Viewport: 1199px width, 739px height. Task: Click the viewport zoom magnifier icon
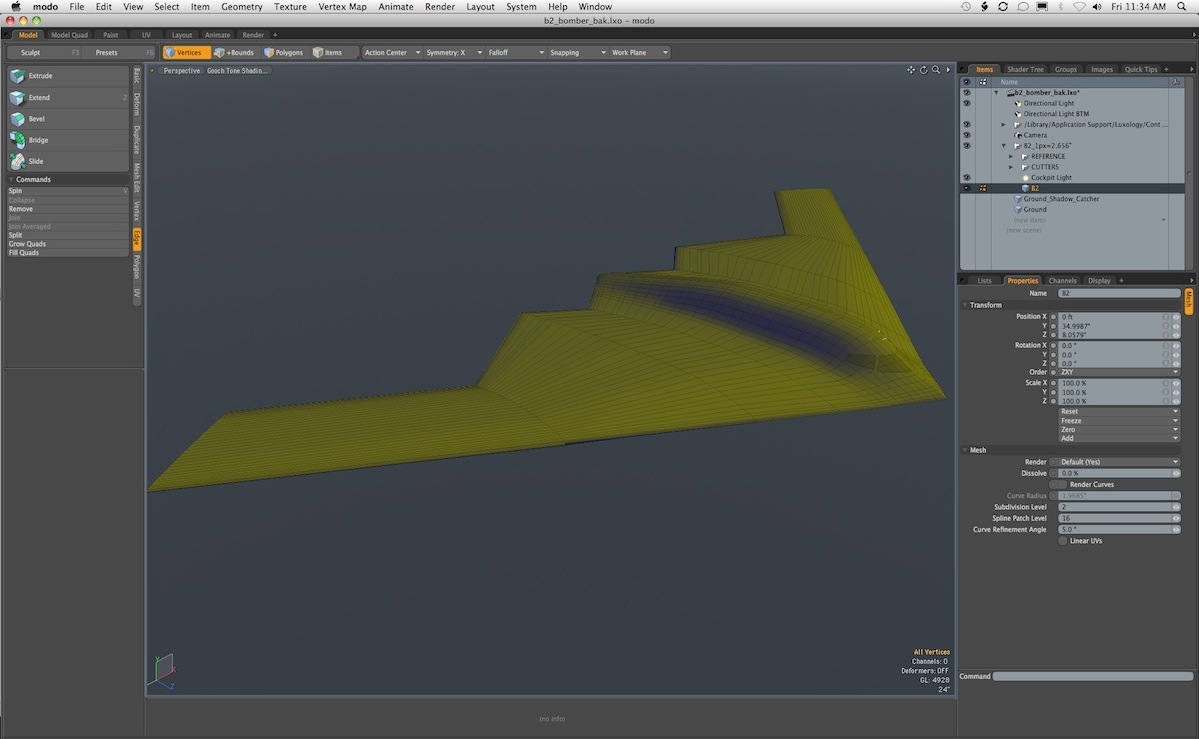point(936,70)
